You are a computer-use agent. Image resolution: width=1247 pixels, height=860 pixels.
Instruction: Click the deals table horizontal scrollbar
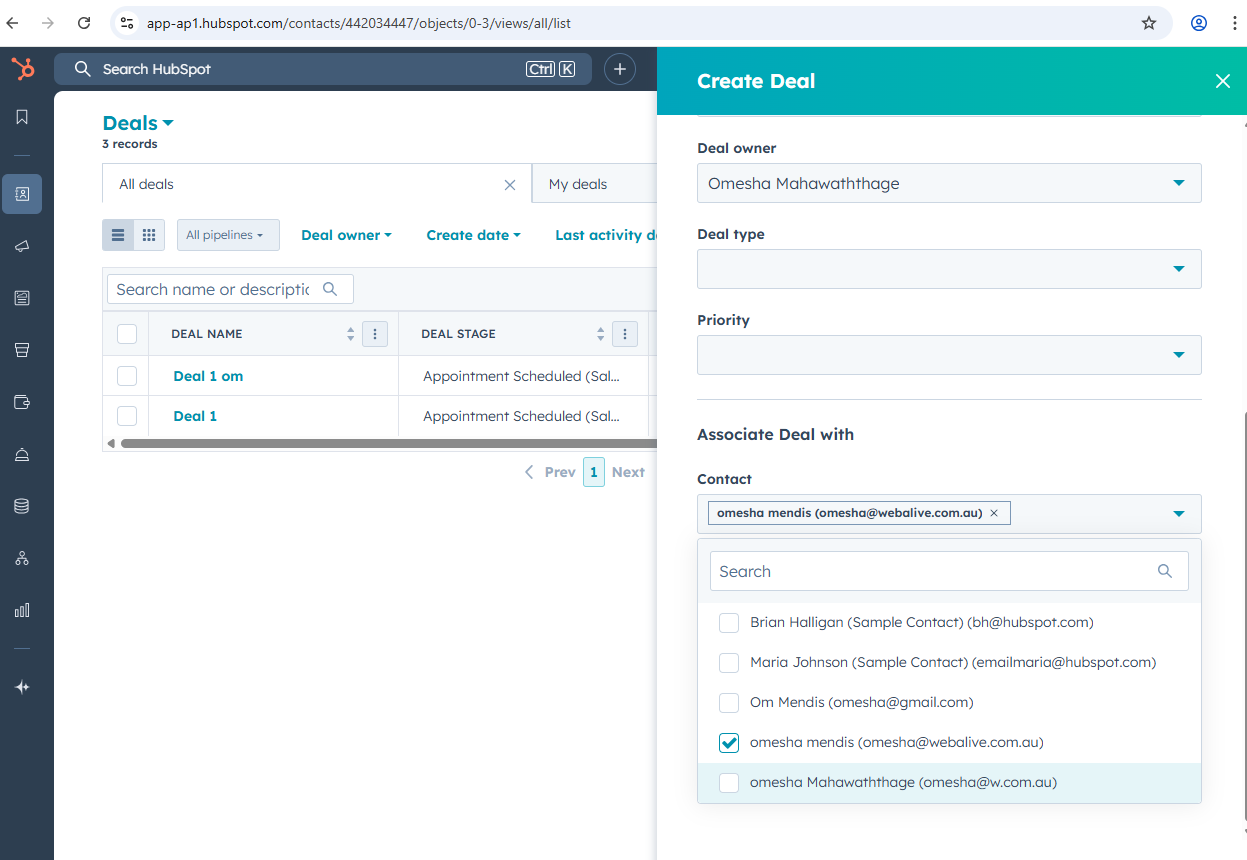tap(388, 443)
